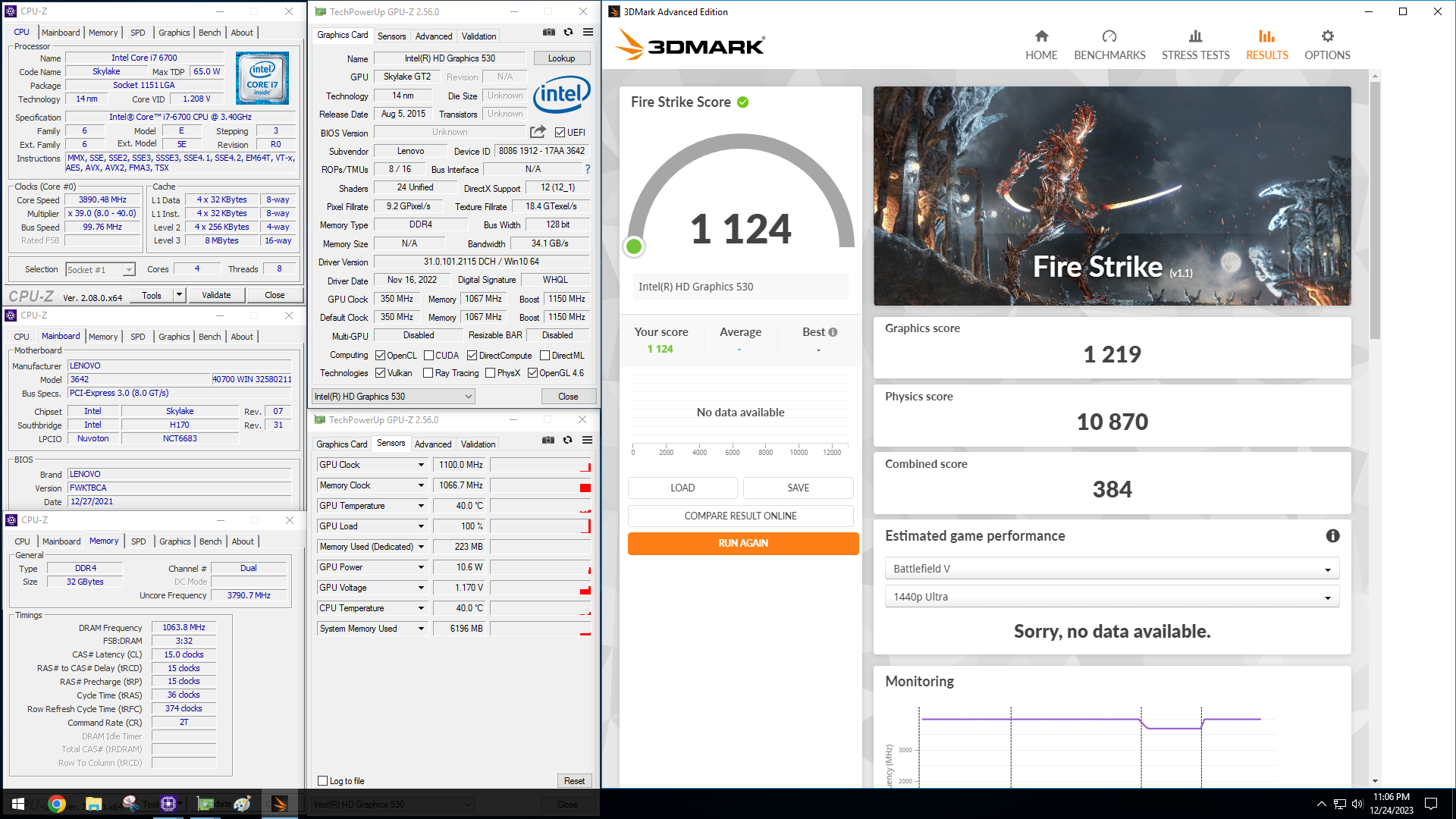The width and height of the screenshot is (1456, 819).
Task: Open the notification center in the system tray
Action: 1431,804
